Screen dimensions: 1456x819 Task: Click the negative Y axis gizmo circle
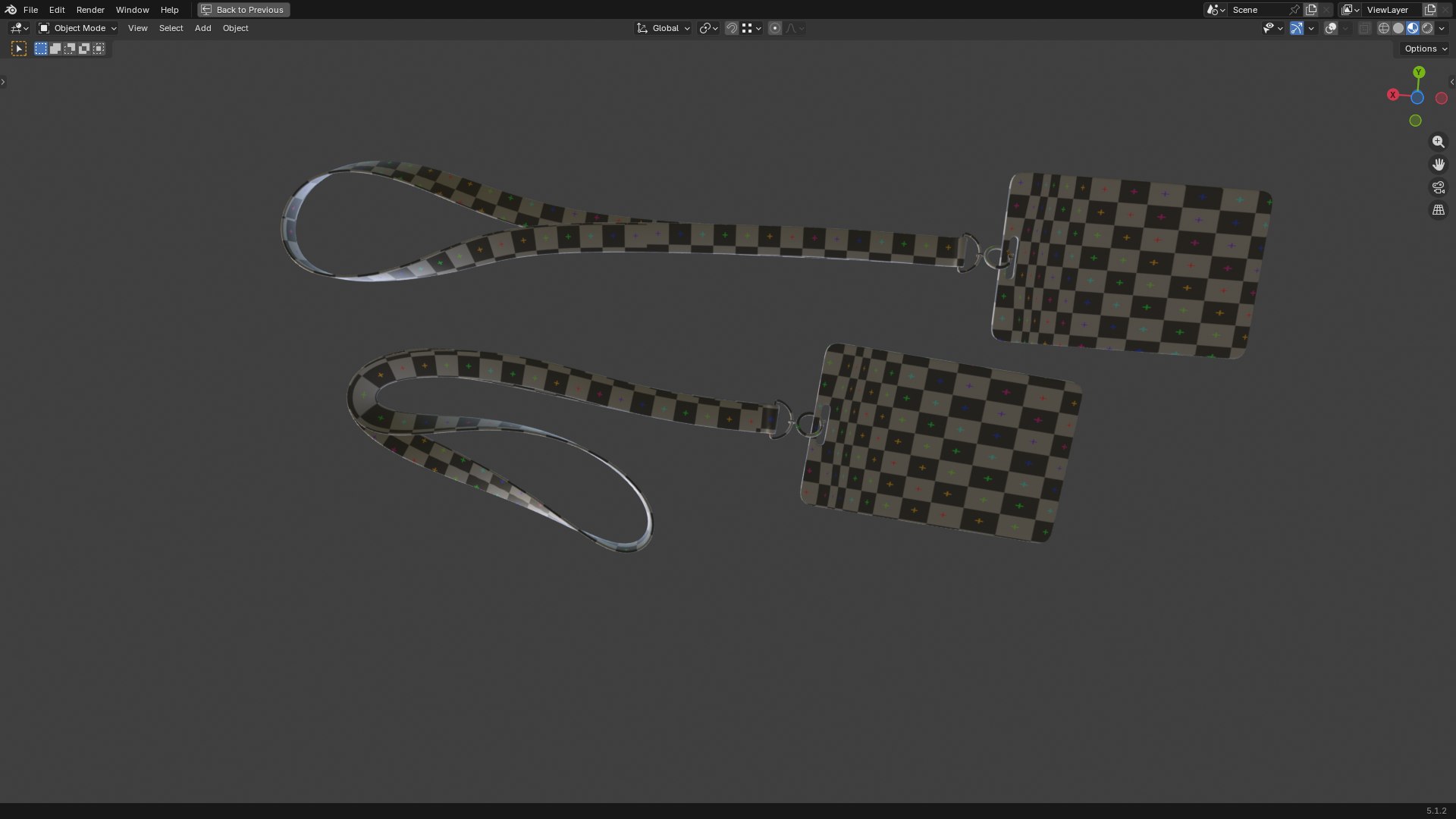click(1415, 121)
